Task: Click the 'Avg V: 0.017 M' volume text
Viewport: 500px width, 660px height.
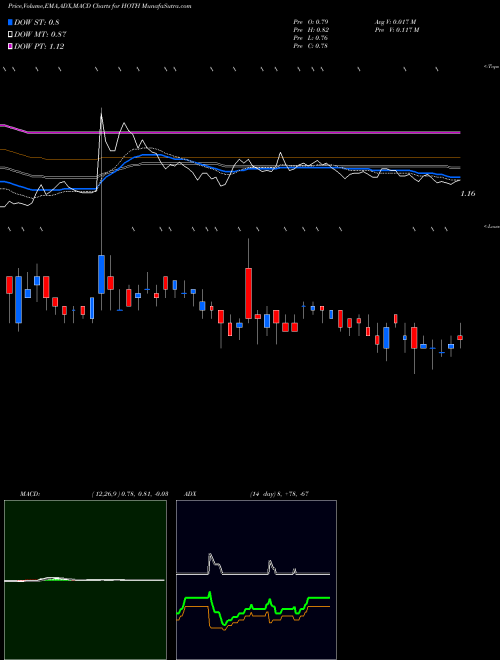Action: pos(395,21)
